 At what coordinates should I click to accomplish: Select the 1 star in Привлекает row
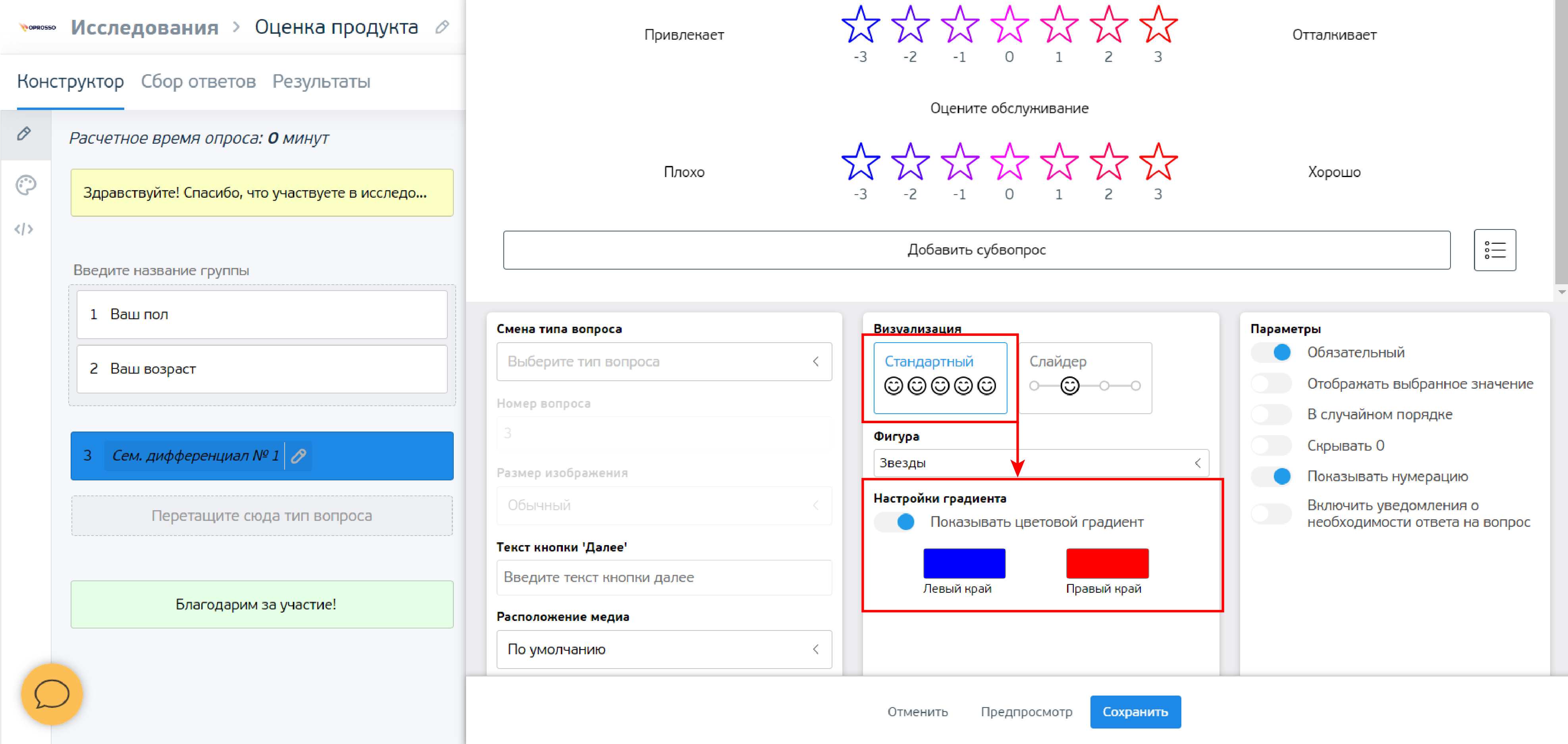(x=1059, y=25)
